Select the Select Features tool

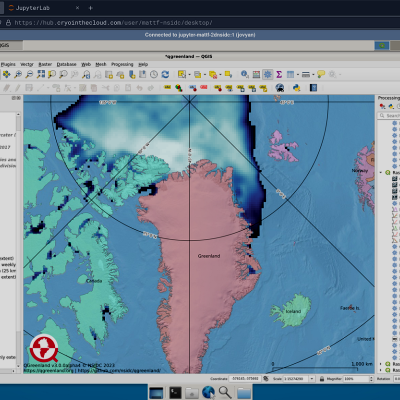[182, 74]
